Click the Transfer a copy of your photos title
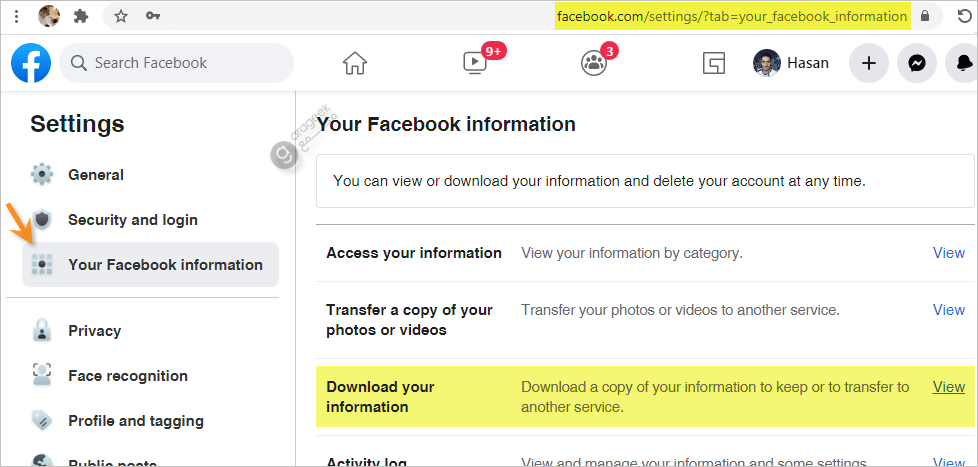The image size is (978, 467). tap(409, 320)
